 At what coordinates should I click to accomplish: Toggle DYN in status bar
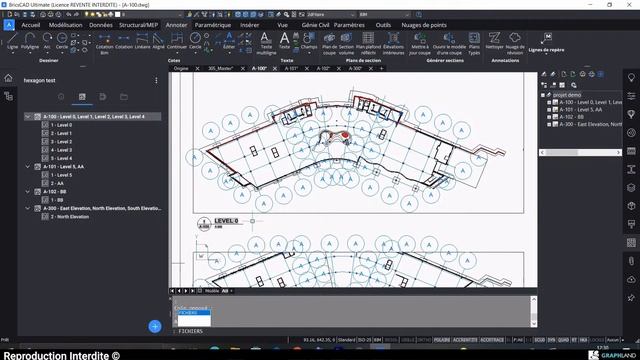pyautogui.click(x=551, y=340)
